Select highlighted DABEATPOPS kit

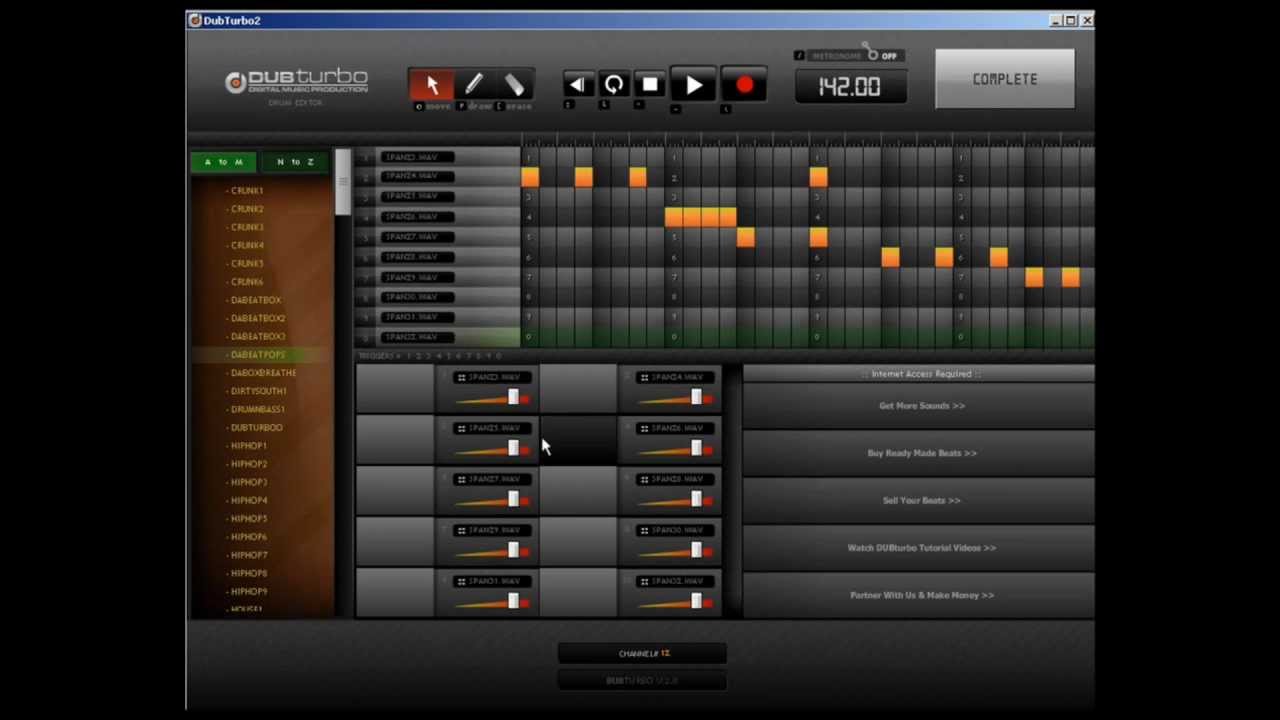257,355
